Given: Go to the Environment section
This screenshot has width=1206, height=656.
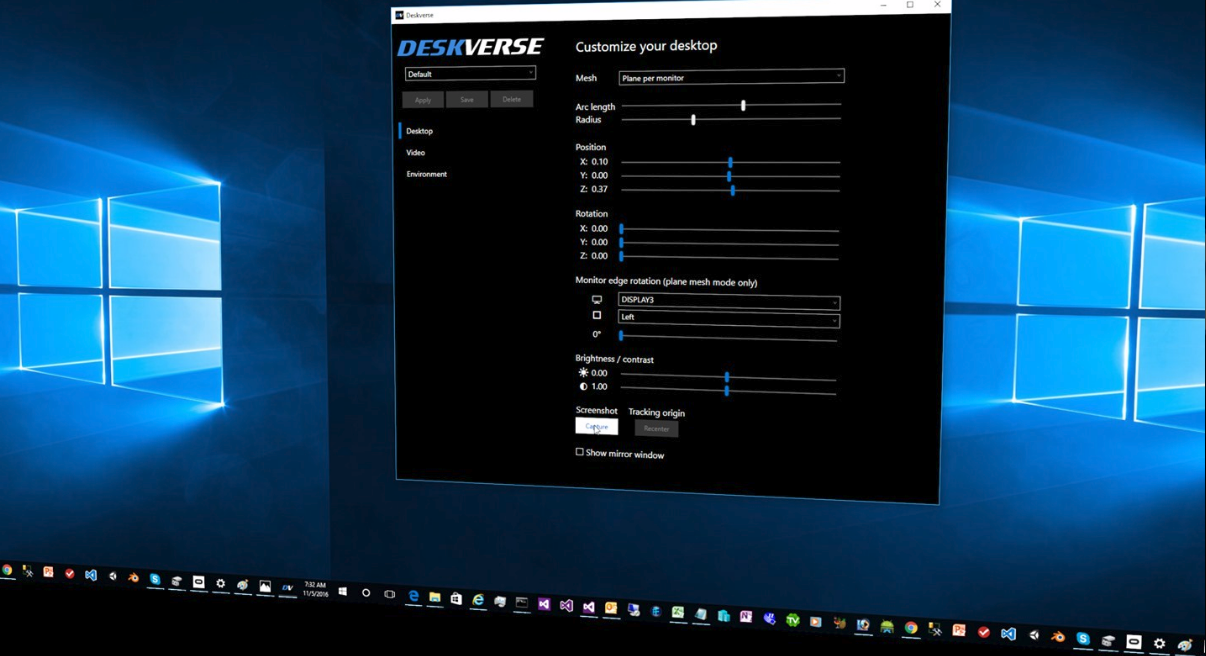Looking at the screenshot, I should [427, 174].
